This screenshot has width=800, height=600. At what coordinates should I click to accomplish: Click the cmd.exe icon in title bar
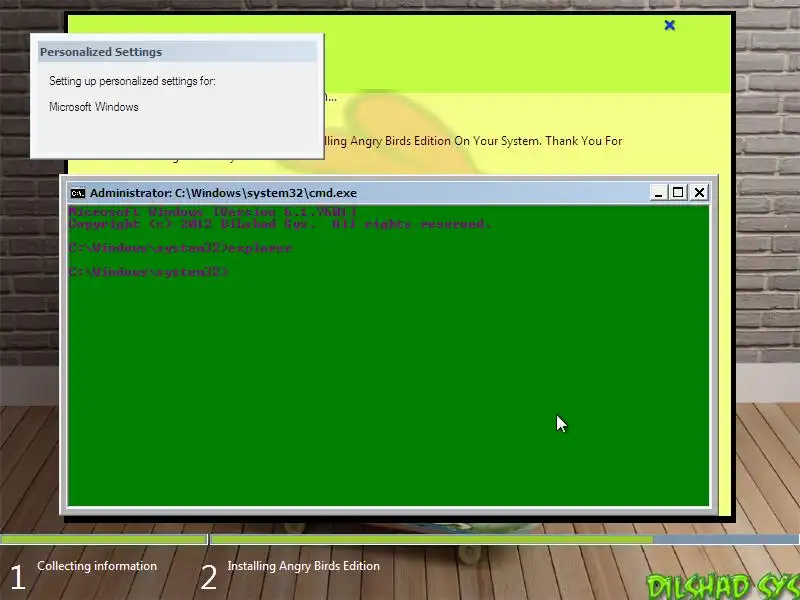78,193
